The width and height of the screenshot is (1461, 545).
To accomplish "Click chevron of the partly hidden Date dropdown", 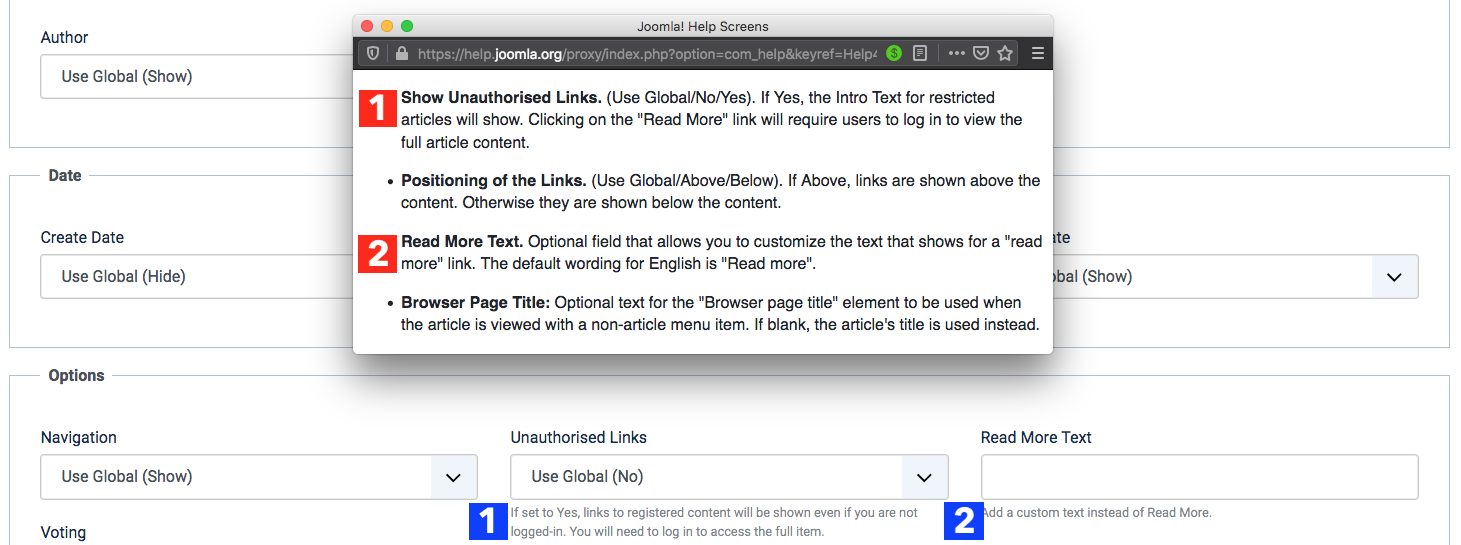I will (x=1395, y=276).
